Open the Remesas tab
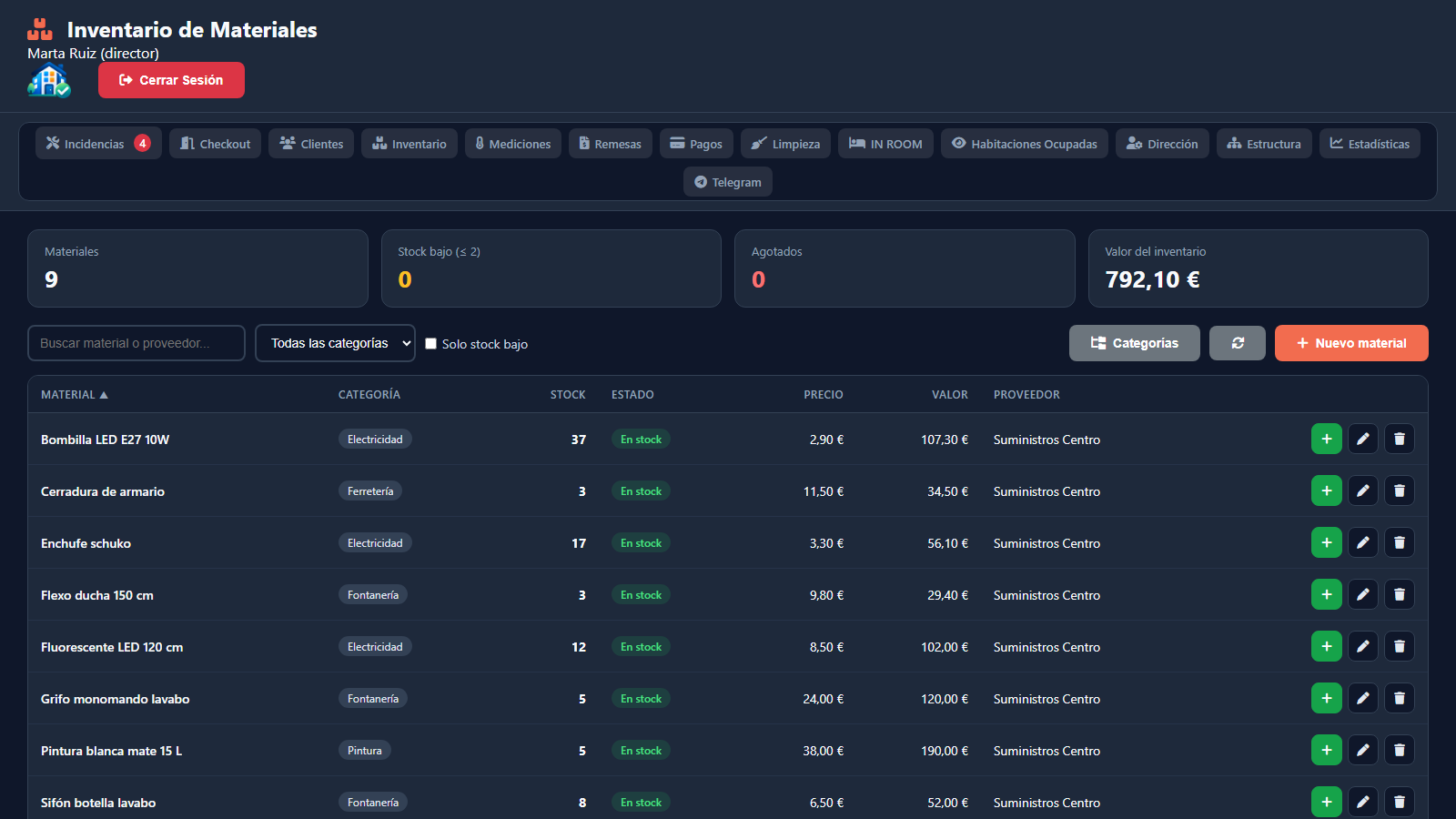The width and height of the screenshot is (1456, 819). coord(611,144)
